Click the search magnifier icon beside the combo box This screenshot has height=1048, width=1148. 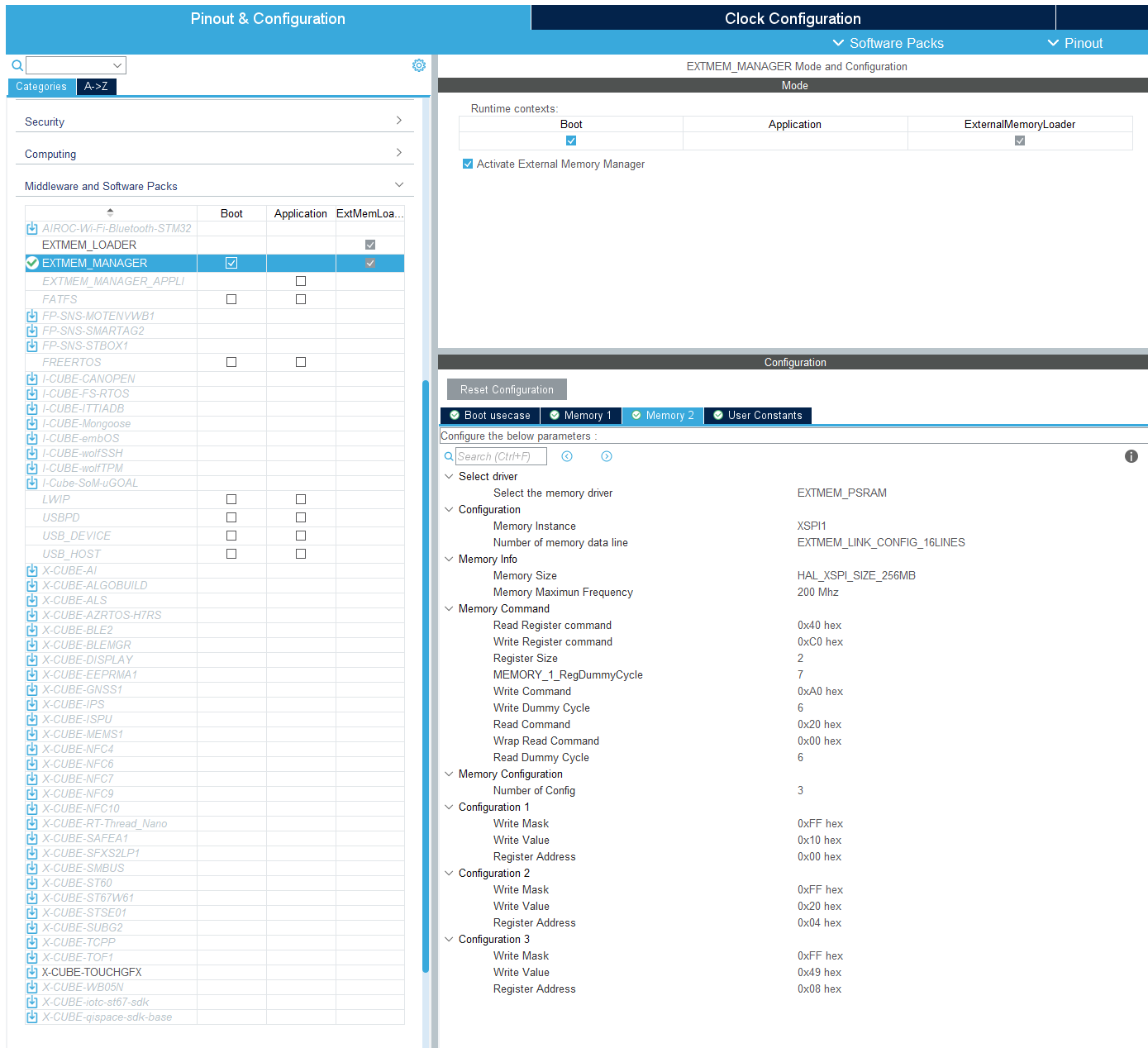coord(17,65)
